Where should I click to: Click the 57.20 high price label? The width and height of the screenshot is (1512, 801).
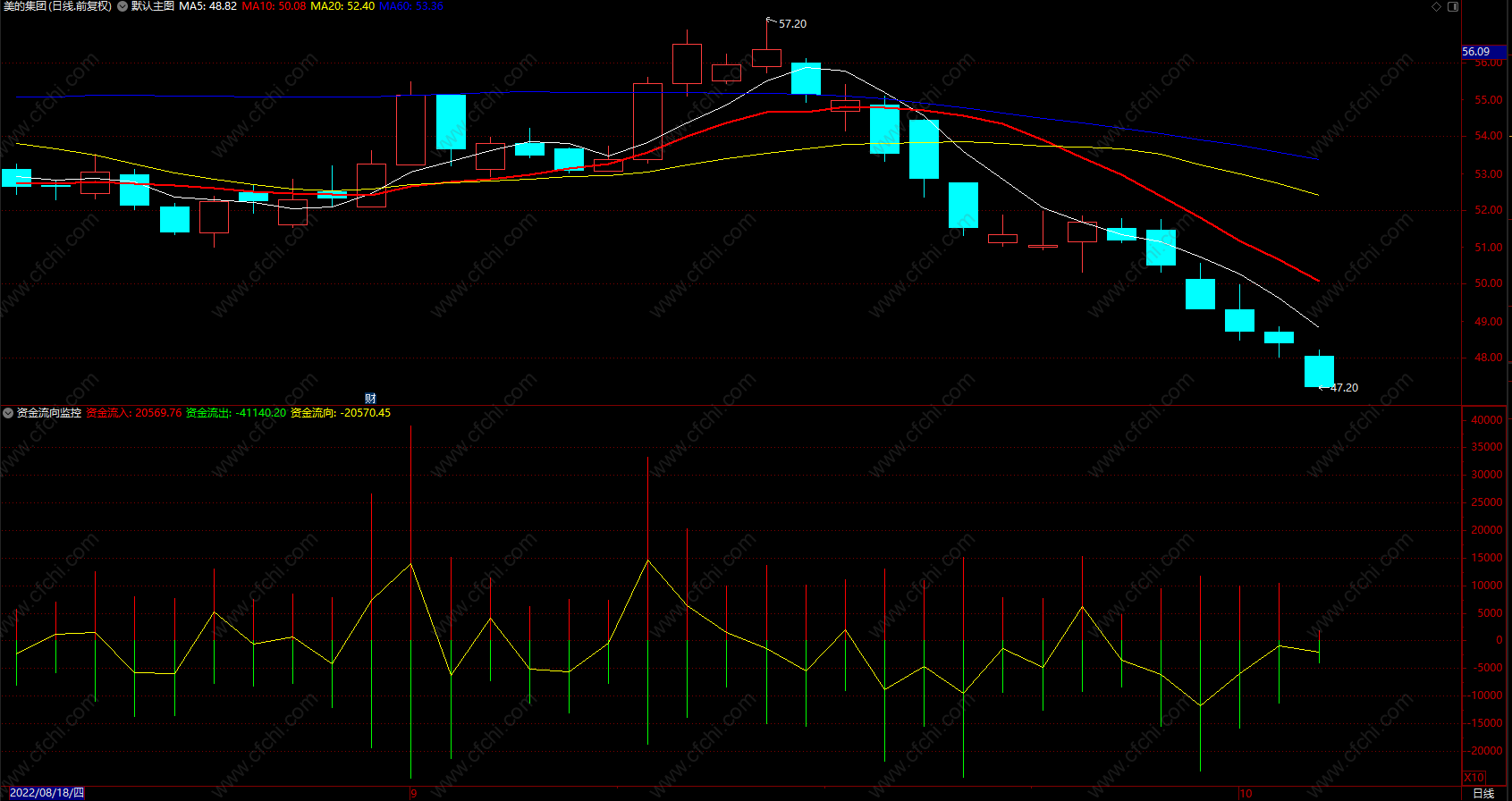click(792, 24)
